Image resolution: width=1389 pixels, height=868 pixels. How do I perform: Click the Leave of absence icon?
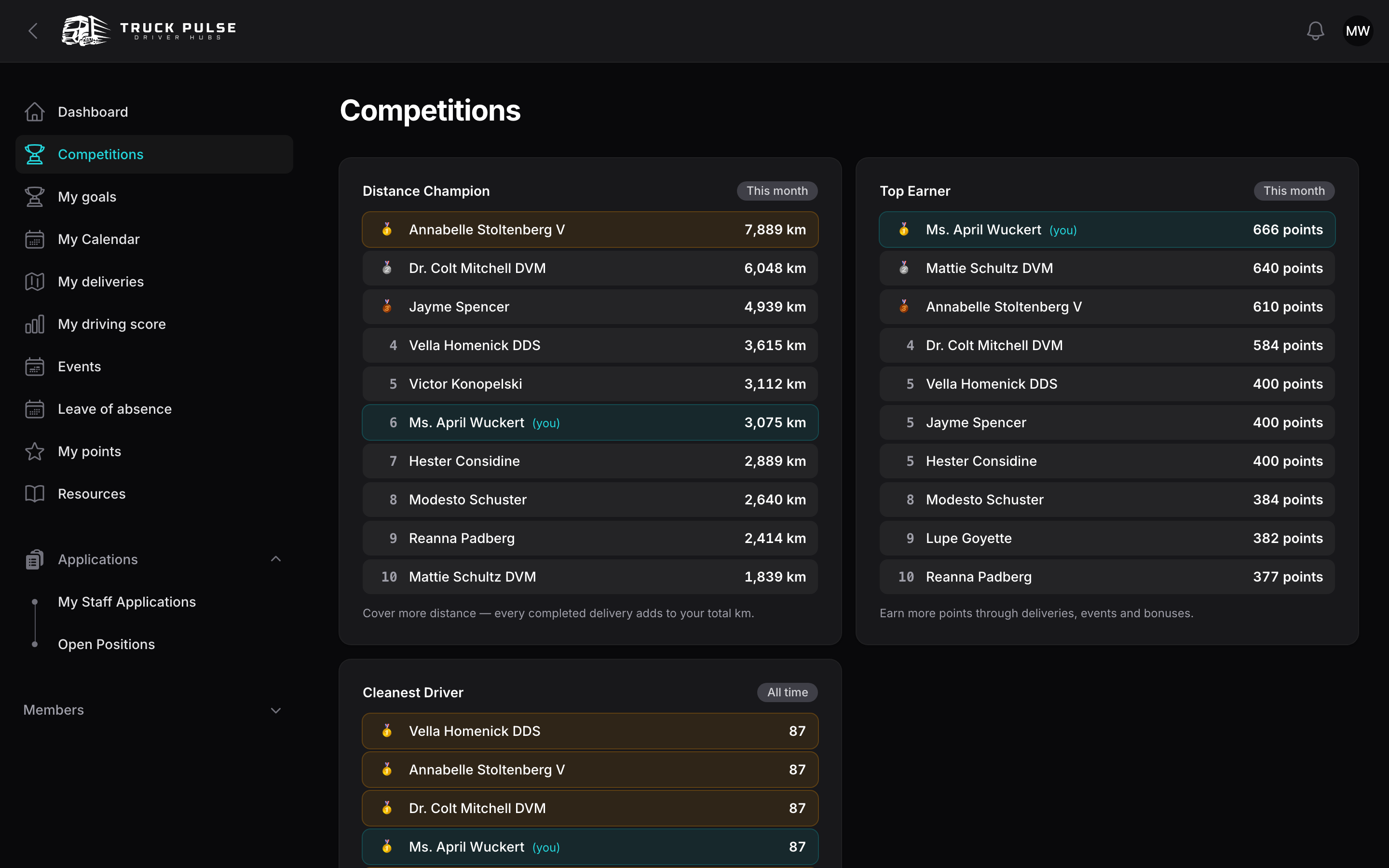34,409
